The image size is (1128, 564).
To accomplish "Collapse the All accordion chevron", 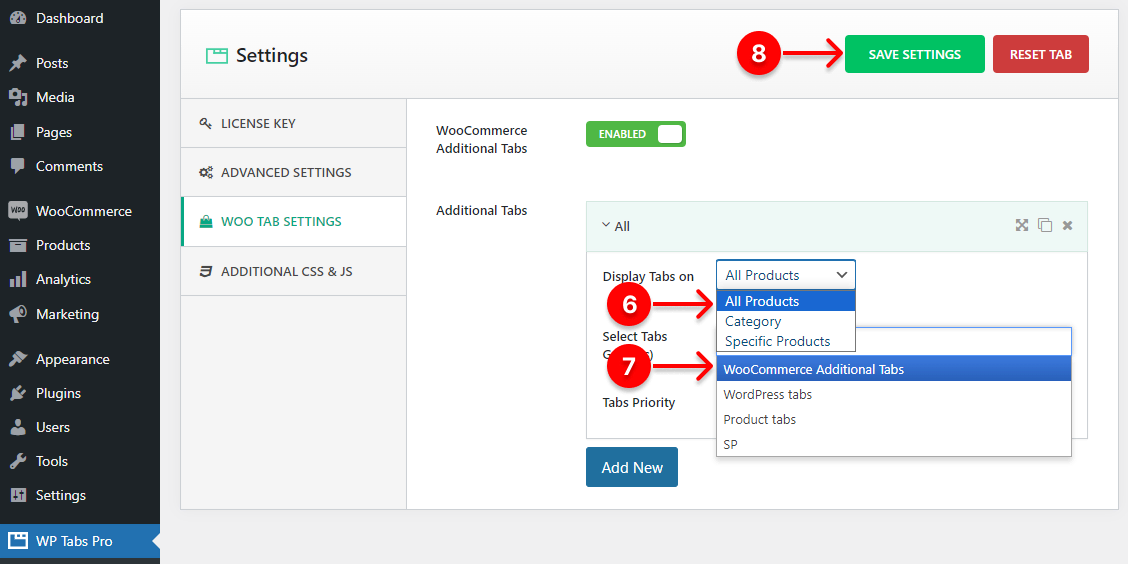I will (605, 225).
